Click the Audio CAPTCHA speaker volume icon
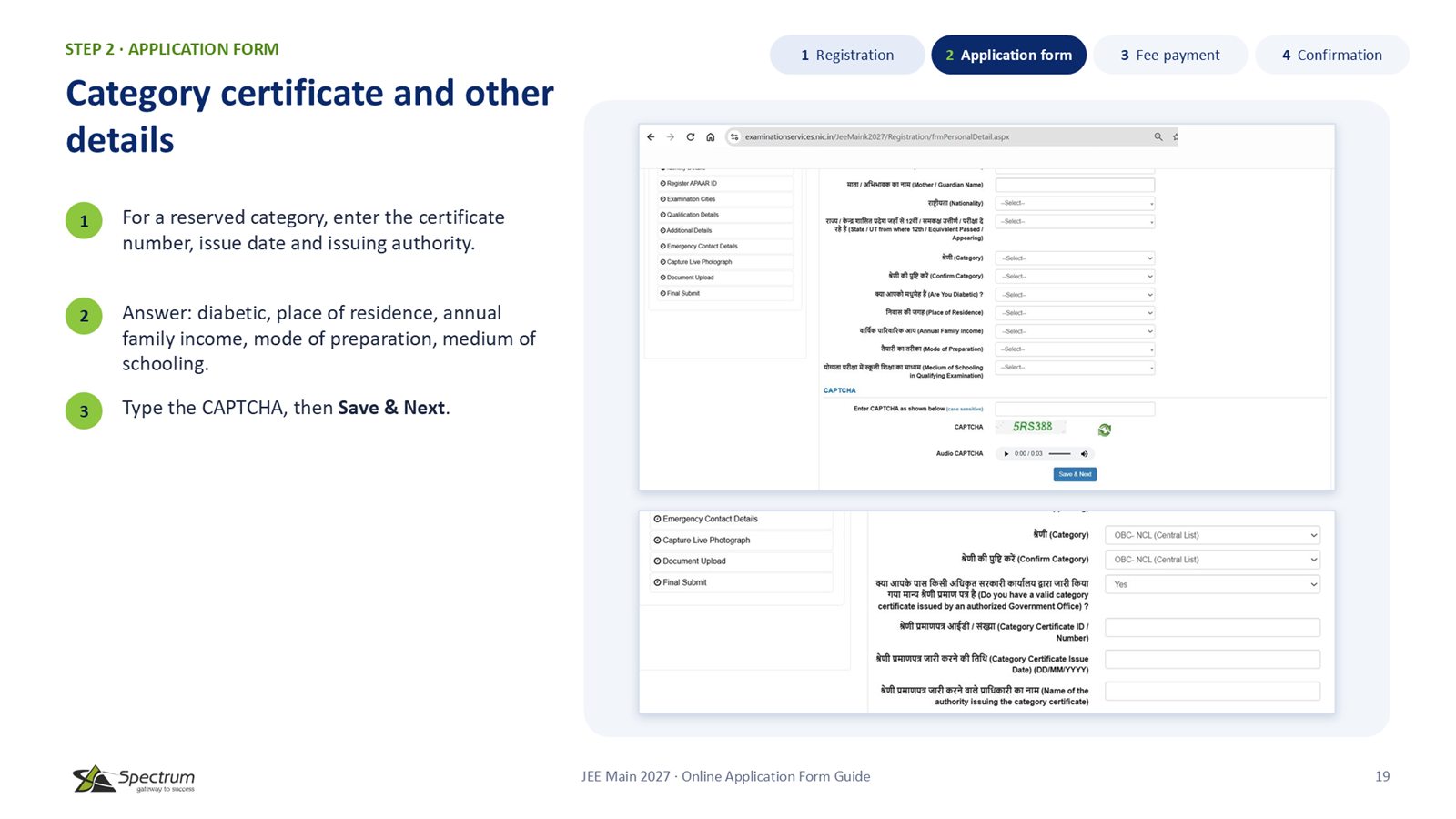The width and height of the screenshot is (1456, 819). 1084,453
